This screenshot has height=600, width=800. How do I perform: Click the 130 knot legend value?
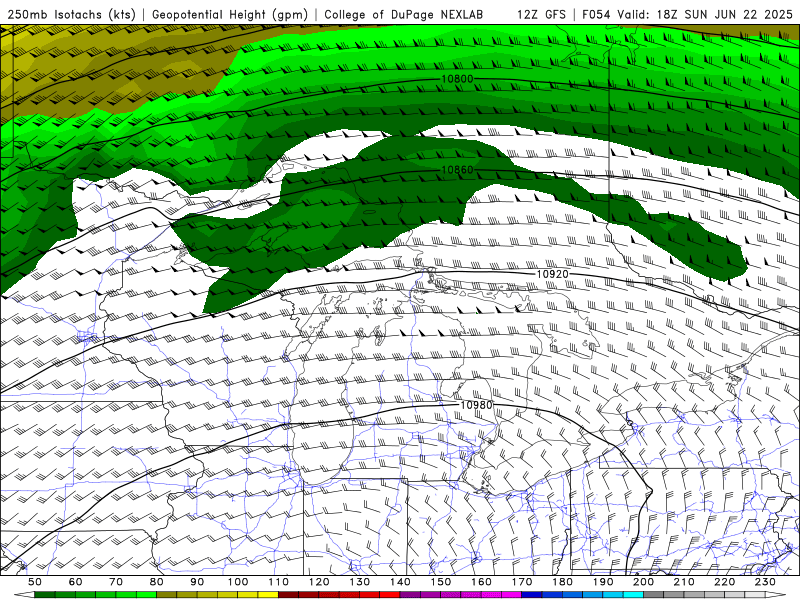coord(359,582)
